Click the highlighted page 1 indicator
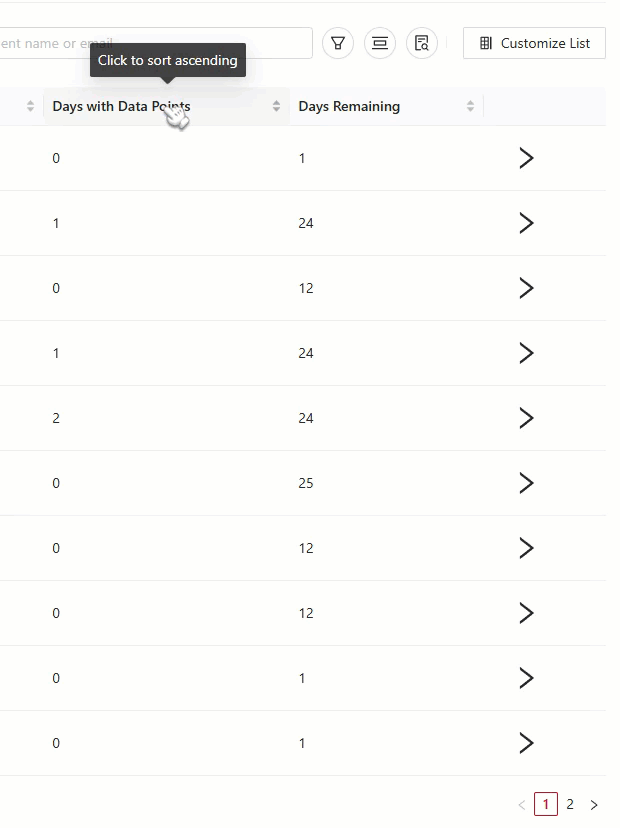The height and width of the screenshot is (828, 620). coord(545,803)
